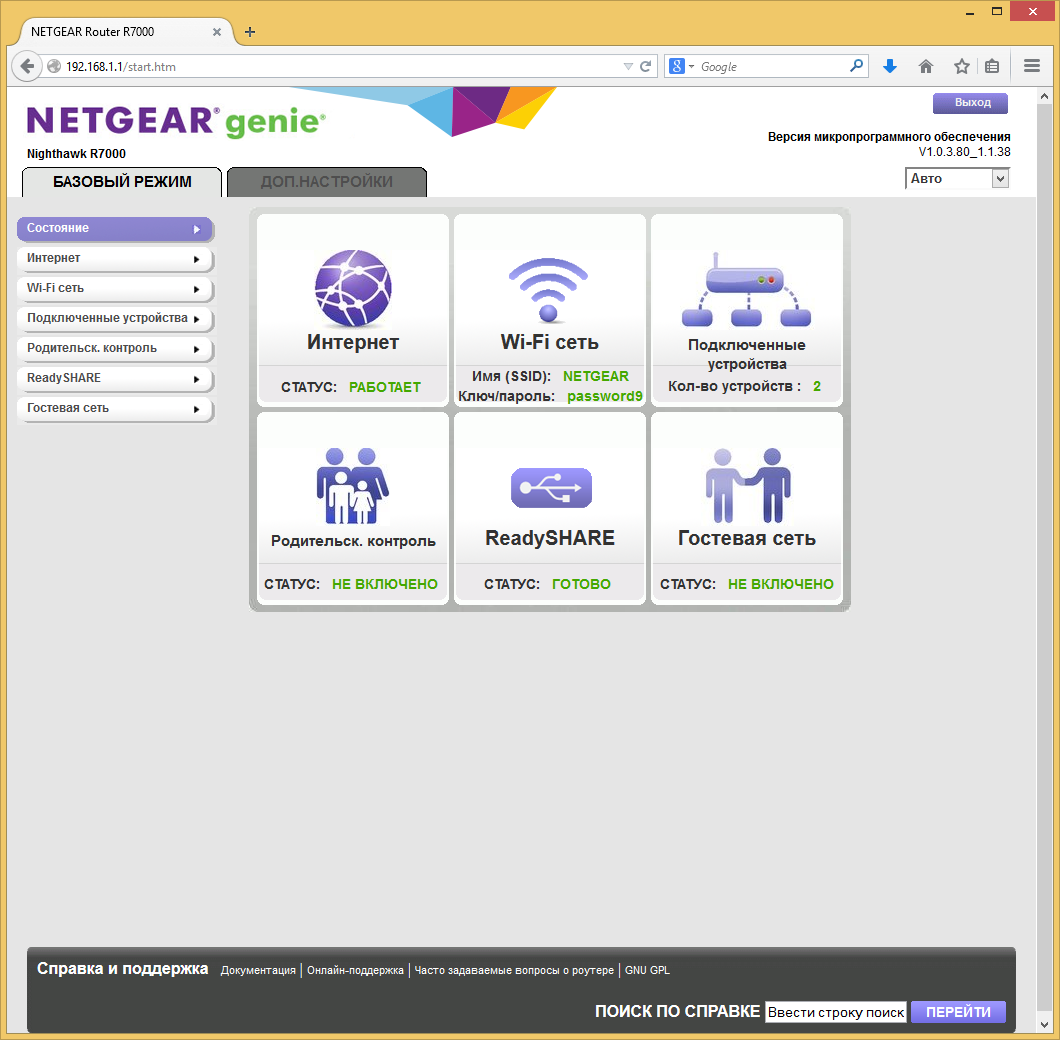
Task: Switch to the БАЗОВЫЙ РЕЖИМ tab
Action: [x=122, y=182]
